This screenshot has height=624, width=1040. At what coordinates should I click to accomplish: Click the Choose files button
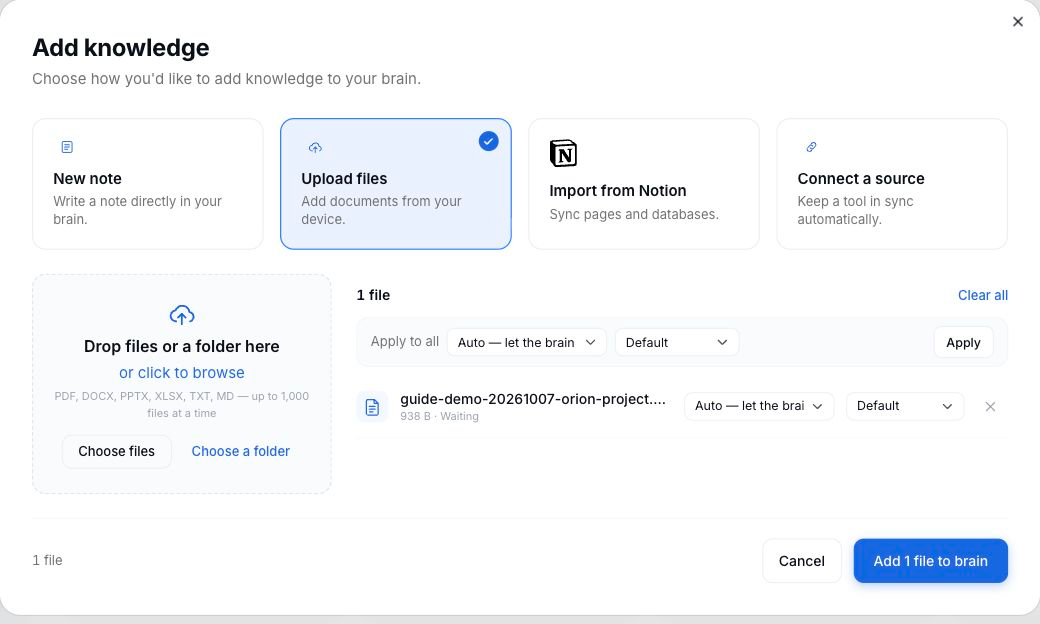click(x=117, y=452)
